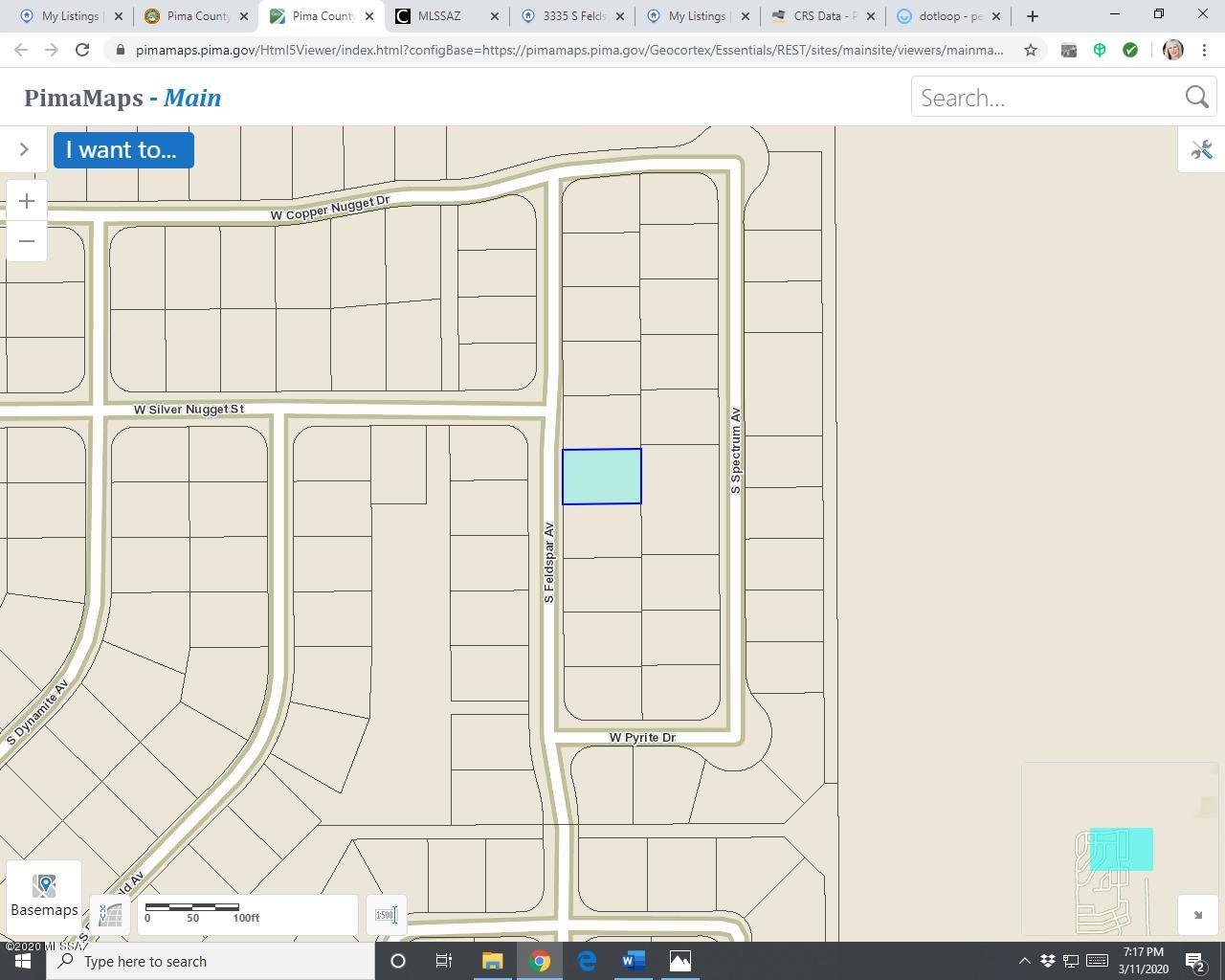This screenshot has height=980, width=1225.
Task: Click the PimaMaps search magnifier icon
Action: (1196, 98)
